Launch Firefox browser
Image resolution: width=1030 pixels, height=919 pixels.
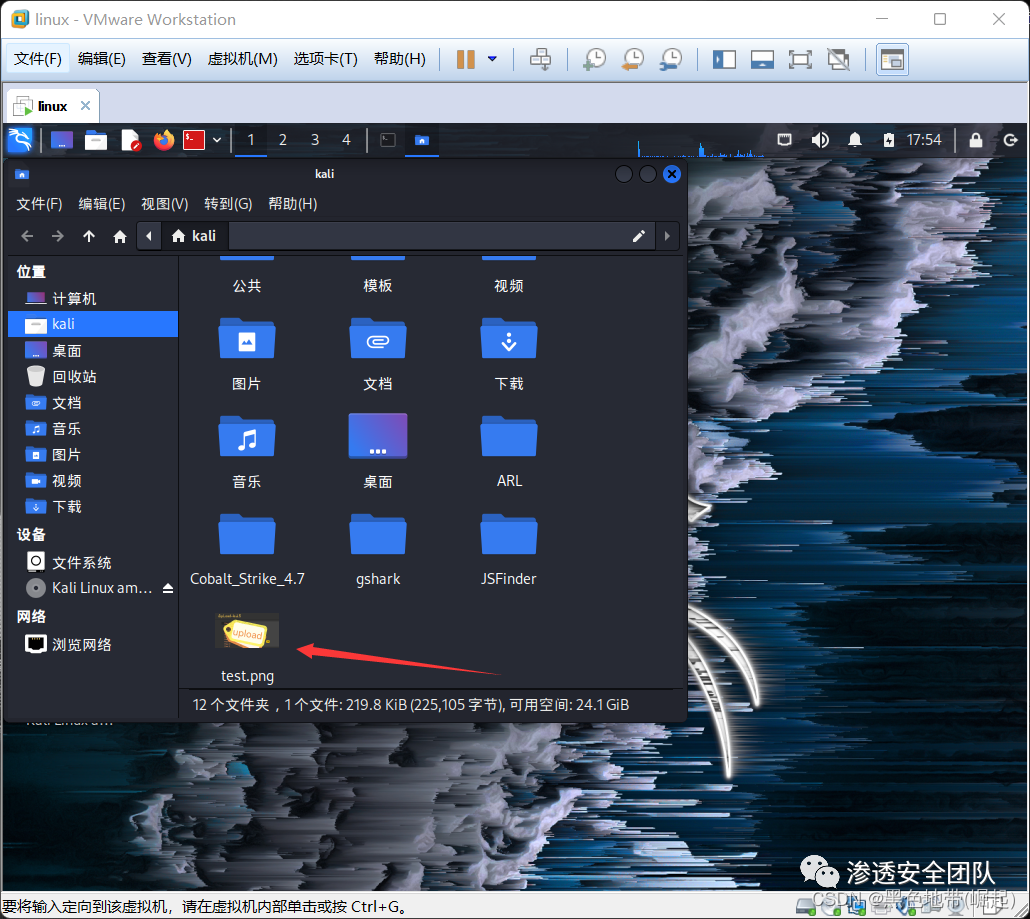(x=164, y=140)
